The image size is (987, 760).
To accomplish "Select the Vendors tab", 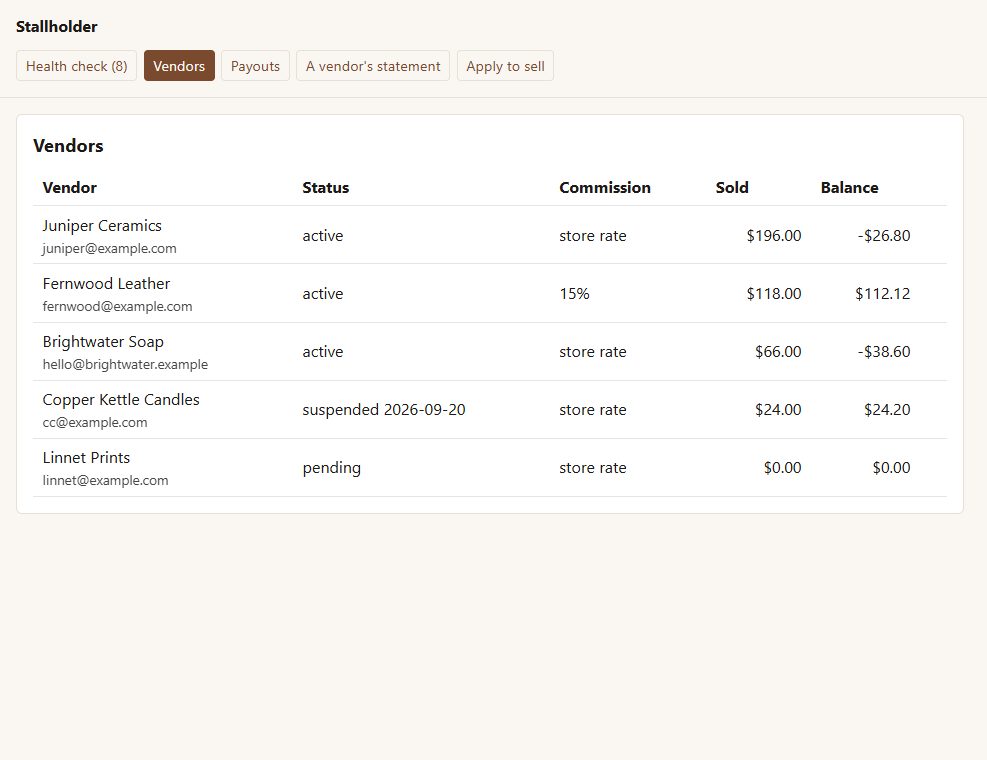I will click(x=179, y=66).
